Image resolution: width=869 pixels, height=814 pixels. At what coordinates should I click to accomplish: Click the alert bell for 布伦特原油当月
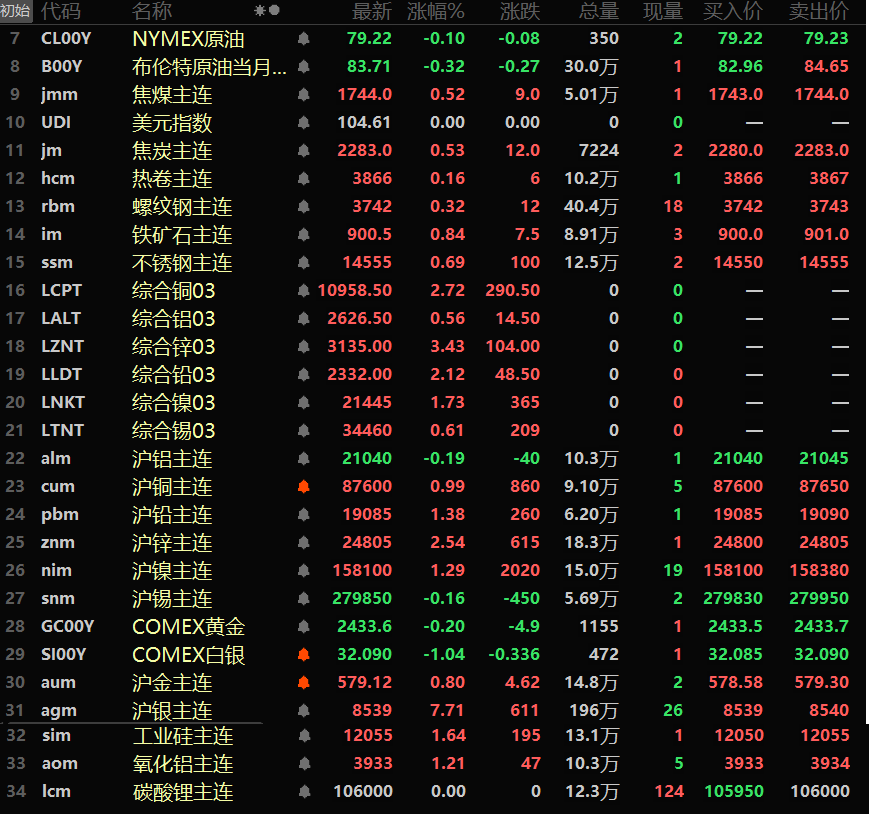[303, 66]
